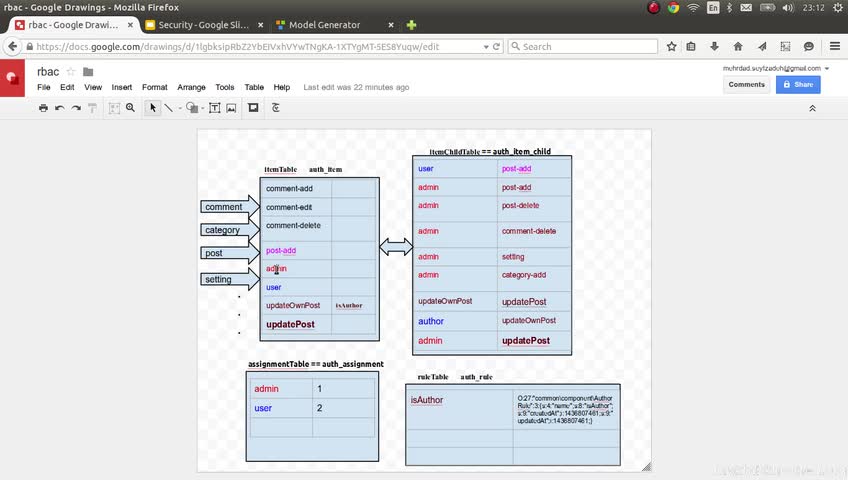Viewport: 848px width, 480px height.
Task: Click the author cell in itemChildTable
Action: [x=455, y=321]
